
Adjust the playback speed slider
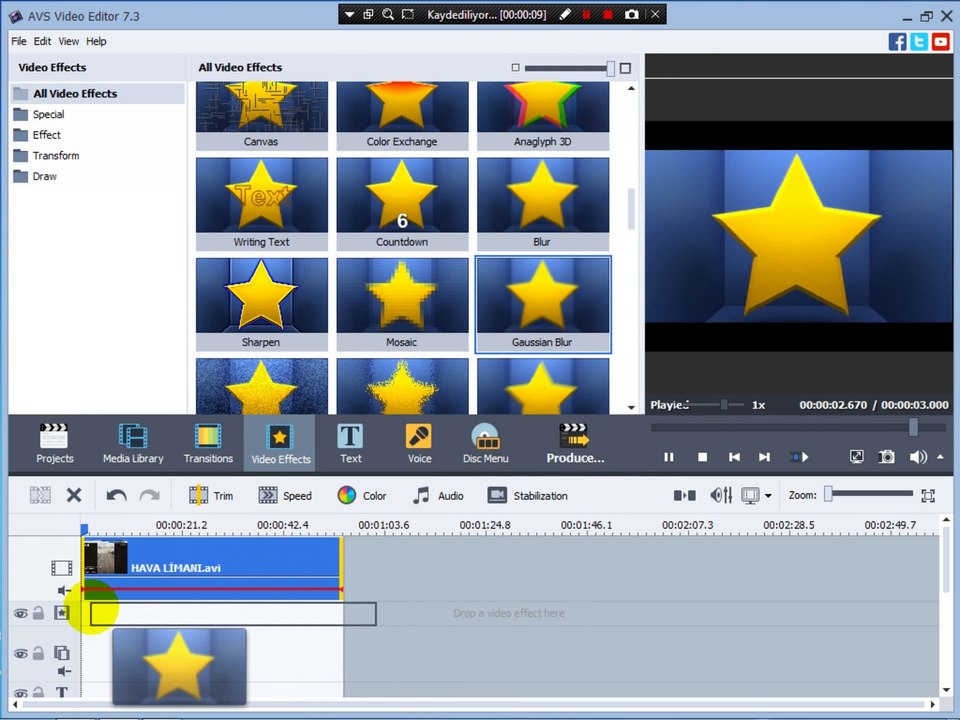tap(724, 405)
